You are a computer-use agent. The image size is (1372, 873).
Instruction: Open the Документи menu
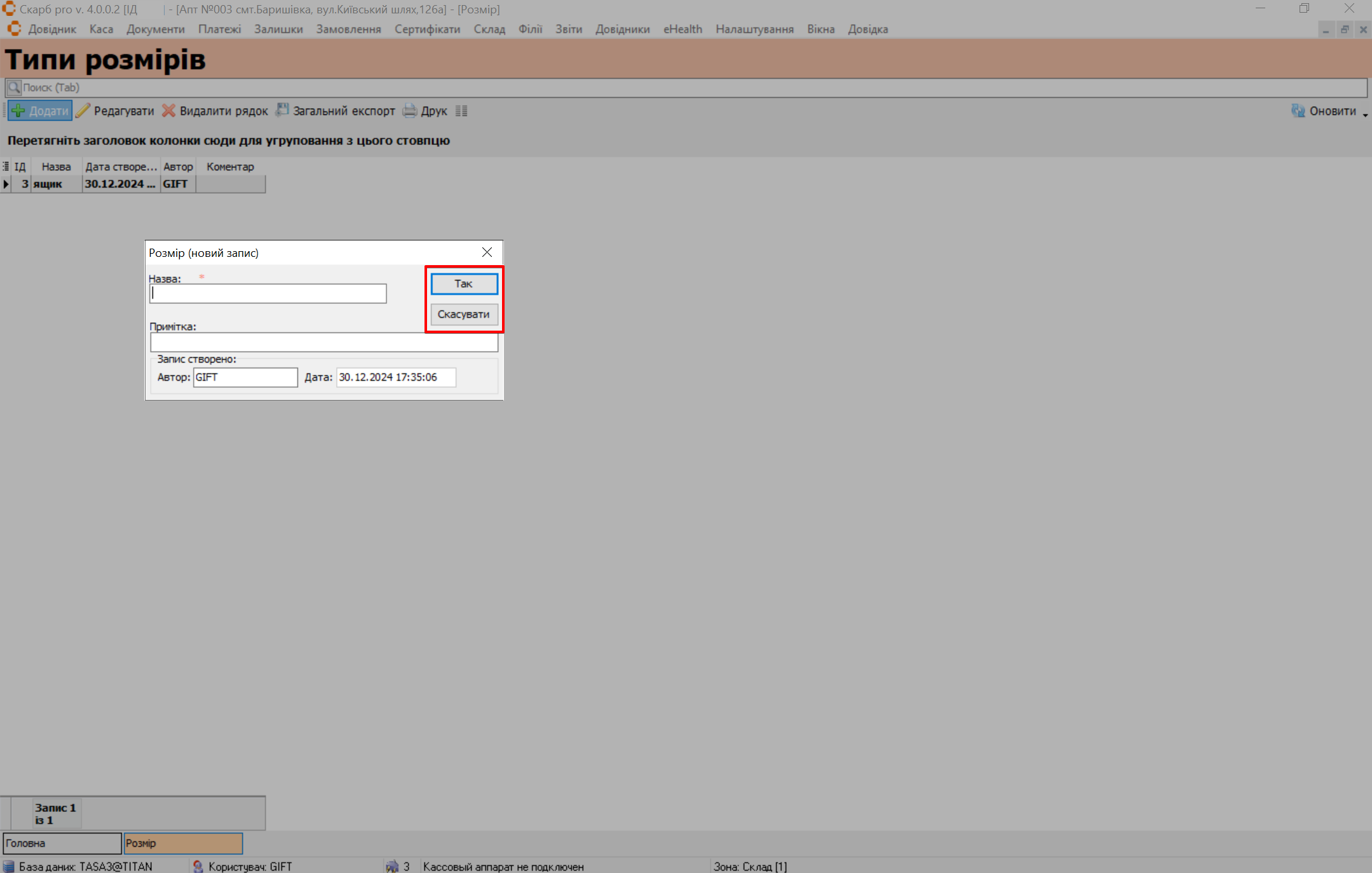(x=155, y=29)
